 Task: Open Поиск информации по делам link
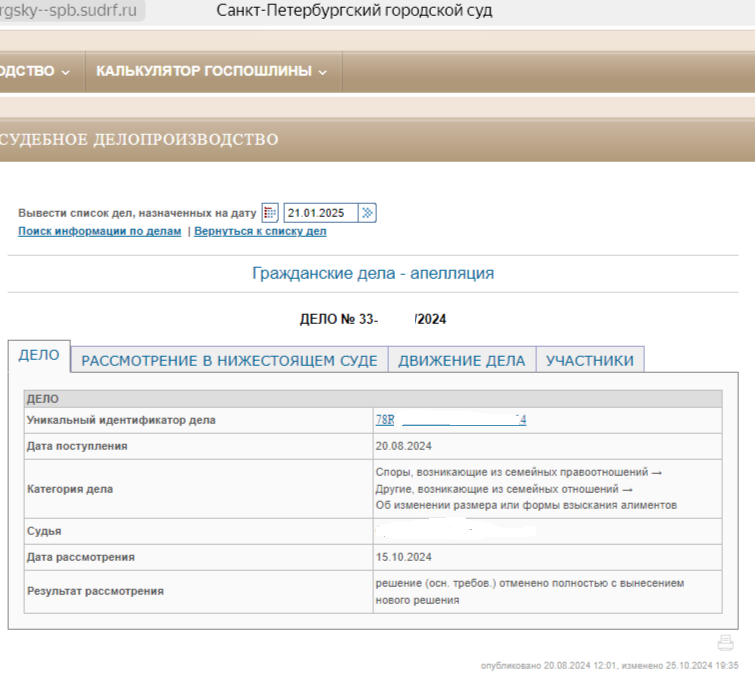100,231
